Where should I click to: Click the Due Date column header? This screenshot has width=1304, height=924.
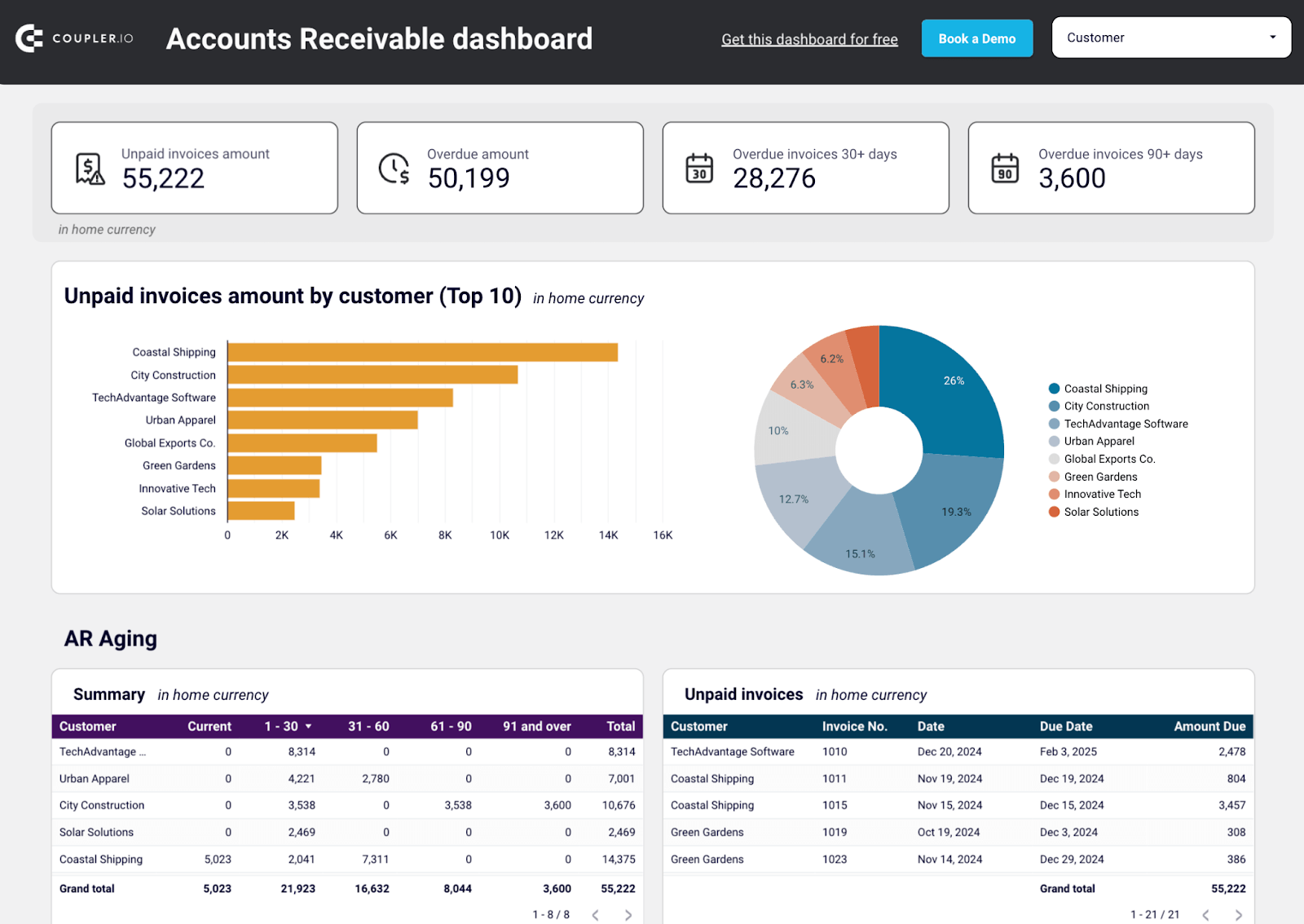[x=1068, y=726]
